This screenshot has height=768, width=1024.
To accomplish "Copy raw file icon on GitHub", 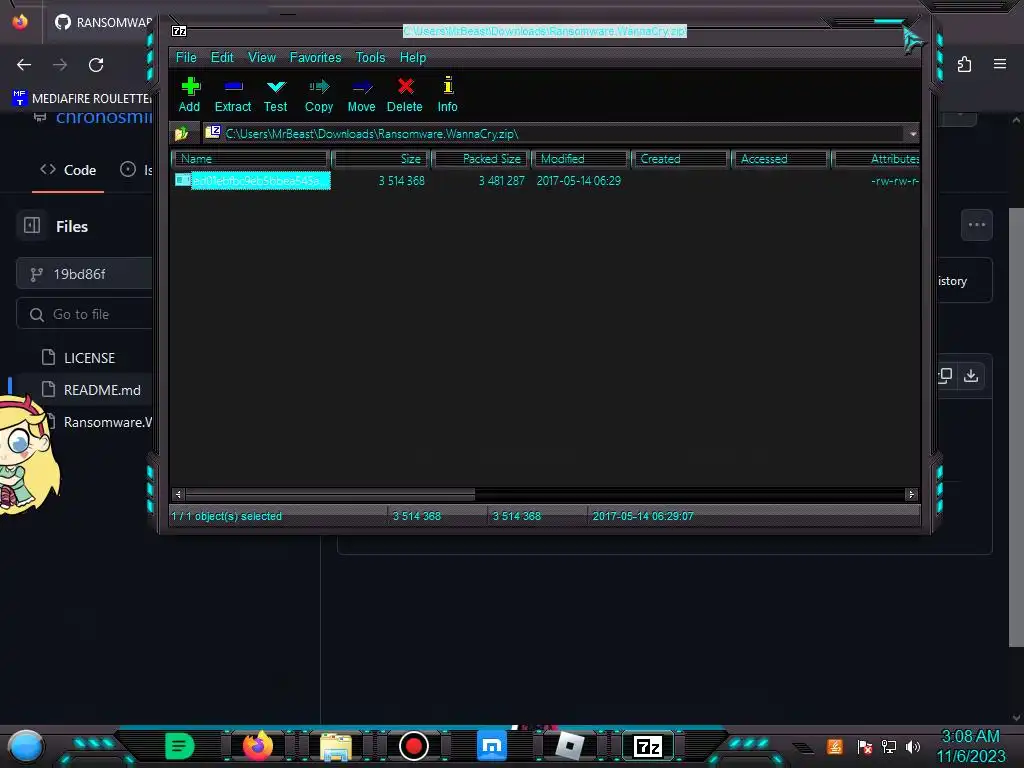I will click(945, 376).
